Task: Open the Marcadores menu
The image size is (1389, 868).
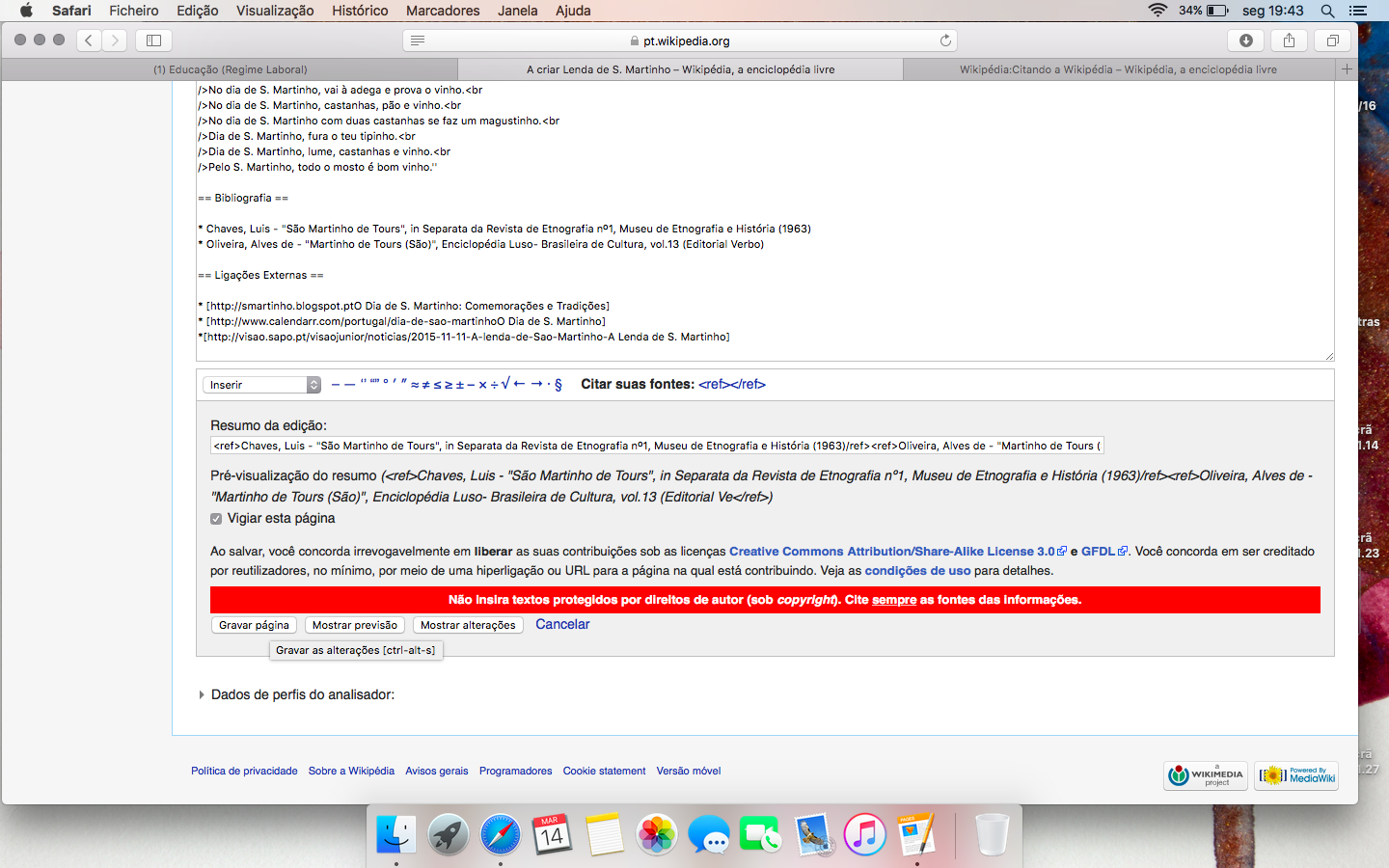Action: (443, 11)
